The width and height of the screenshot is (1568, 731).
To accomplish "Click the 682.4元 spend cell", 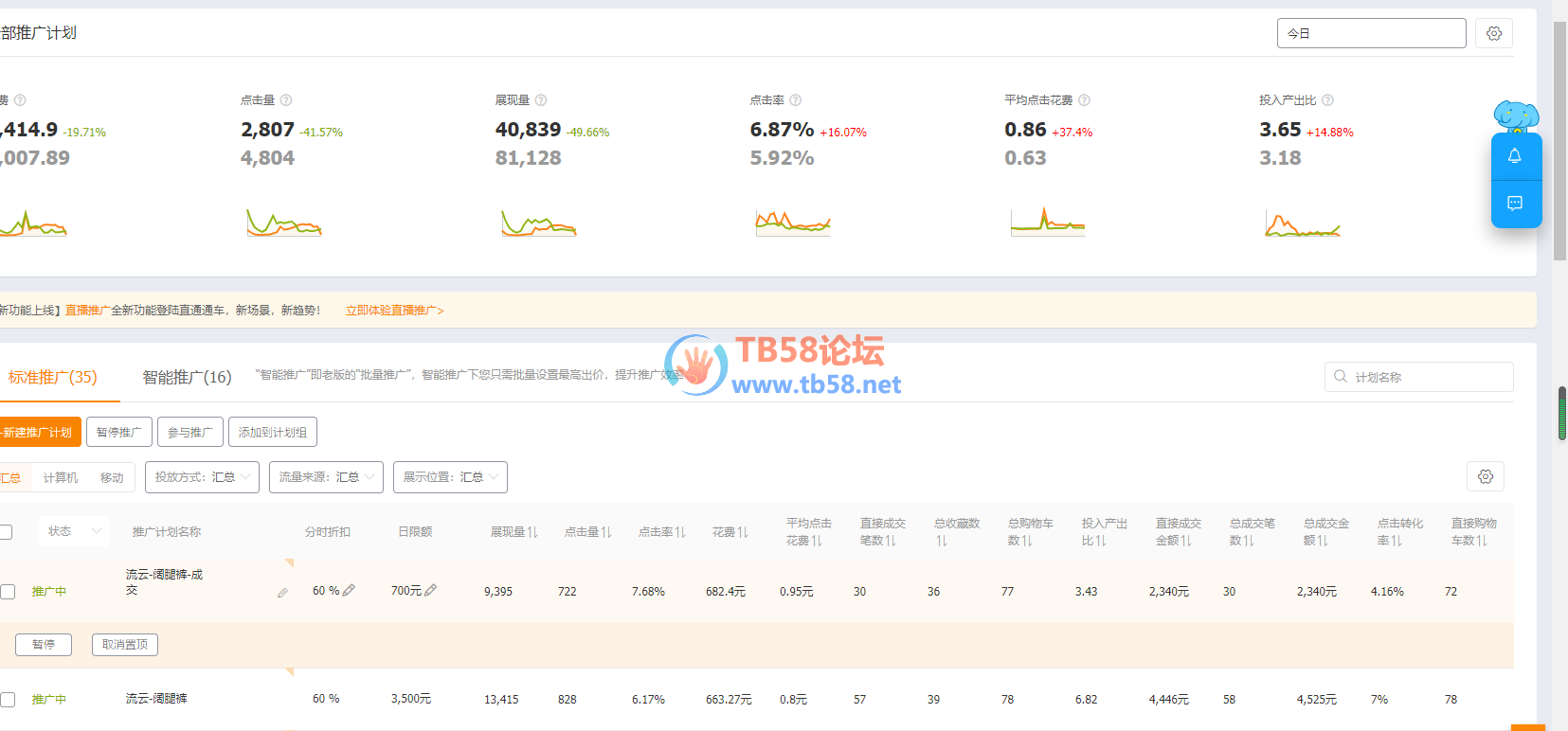I will coord(726,592).
